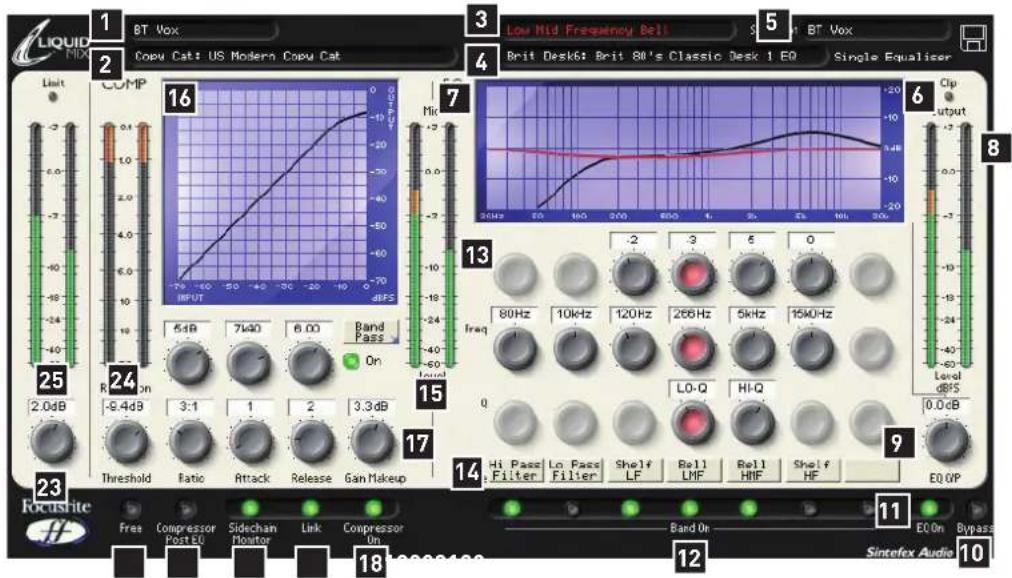Select the Shelf HF band button
This screenshot has width=1012, height=578.
(812, 470)
